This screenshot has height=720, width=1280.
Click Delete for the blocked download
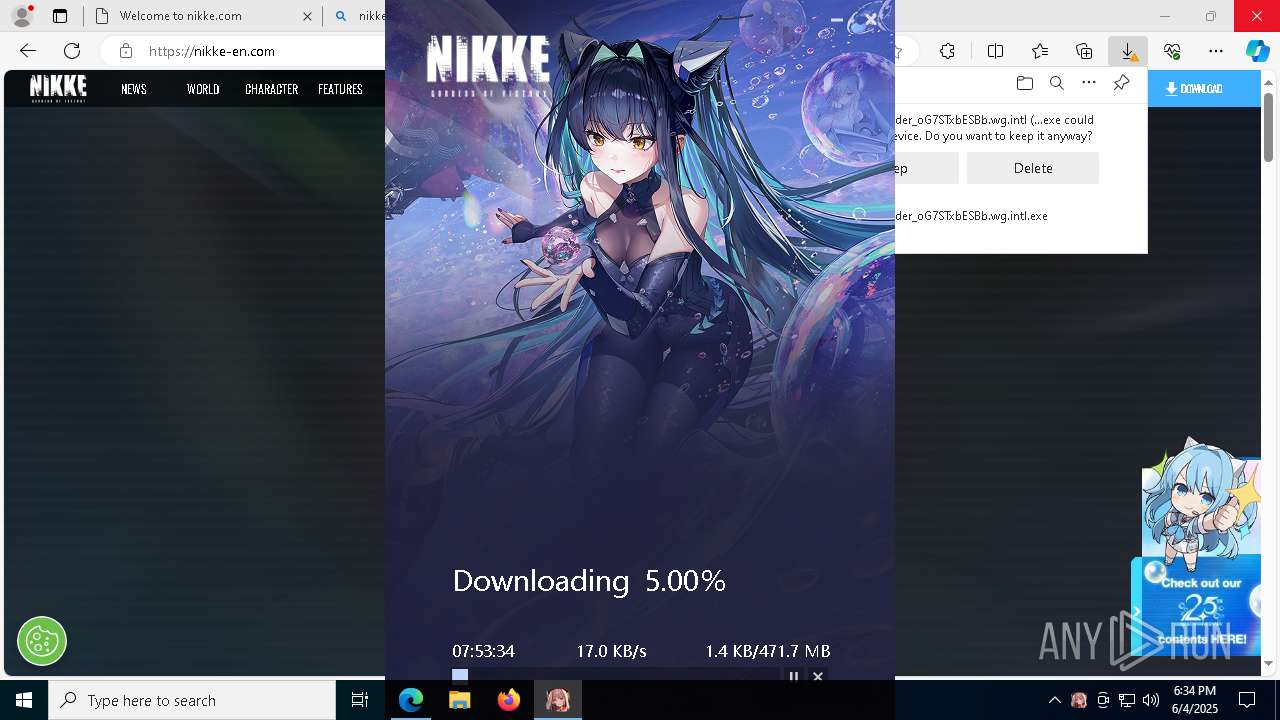pyautogui.click(x=1033, y=168)
